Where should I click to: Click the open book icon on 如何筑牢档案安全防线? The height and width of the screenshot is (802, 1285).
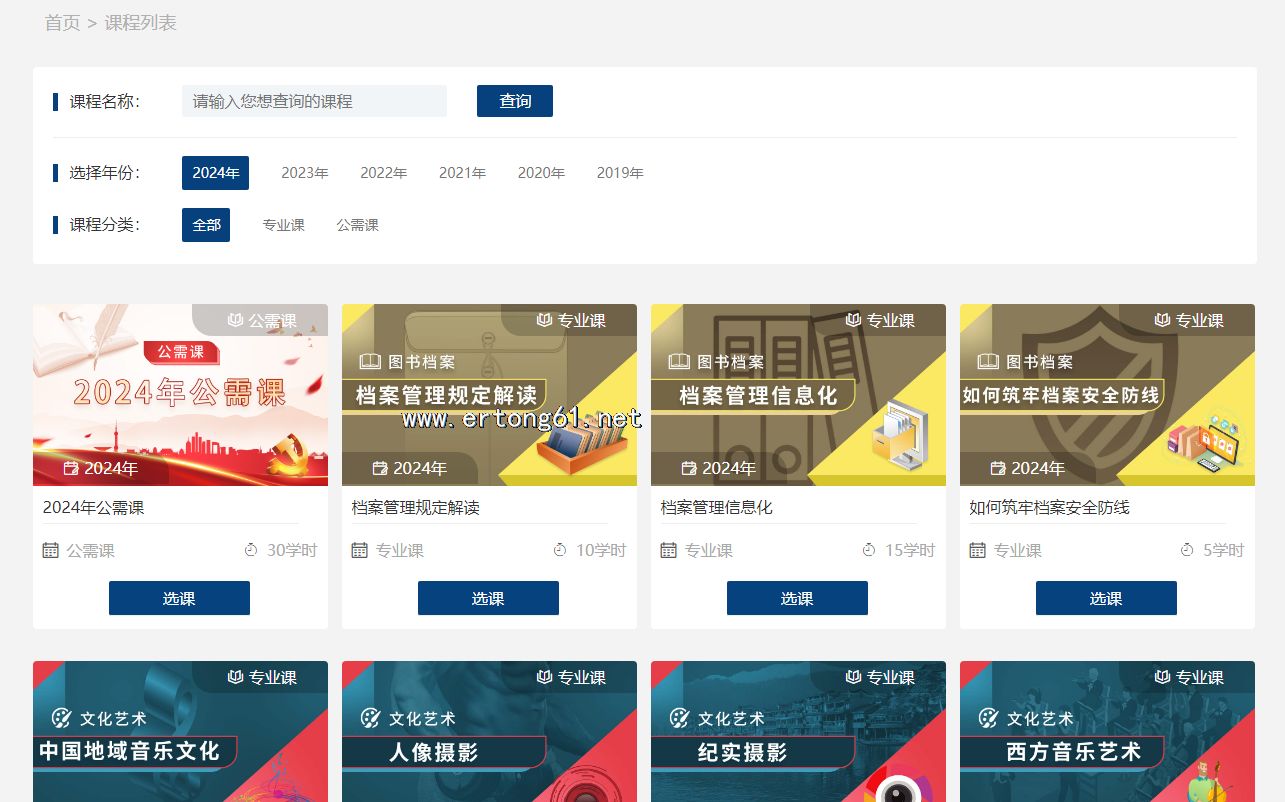click(x=988, y=362)
